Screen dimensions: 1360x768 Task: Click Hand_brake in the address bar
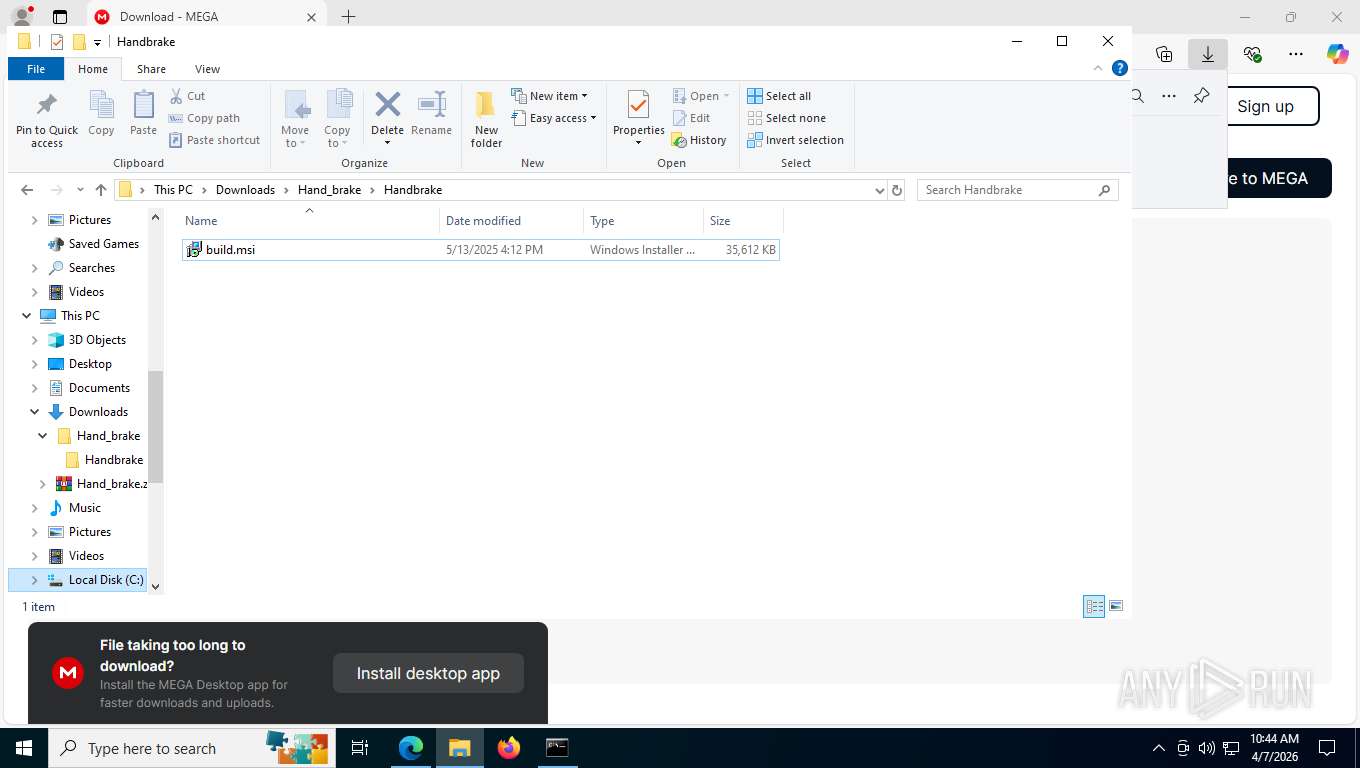point(329,190)
